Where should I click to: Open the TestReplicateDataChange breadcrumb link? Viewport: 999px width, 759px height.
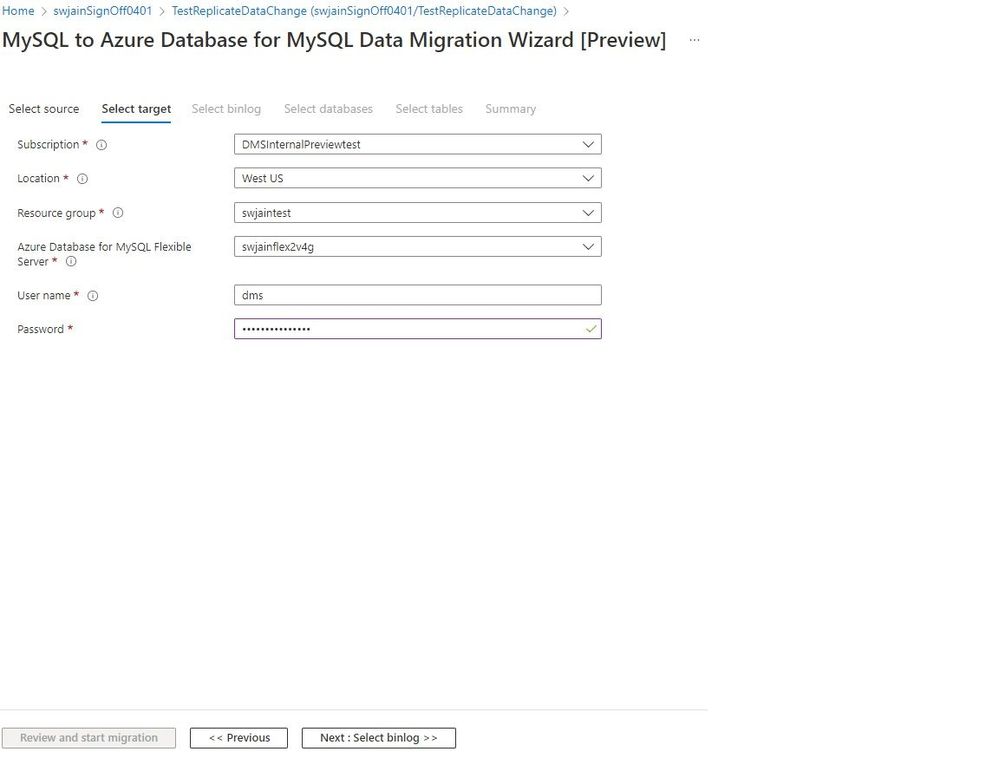(364, 11)
